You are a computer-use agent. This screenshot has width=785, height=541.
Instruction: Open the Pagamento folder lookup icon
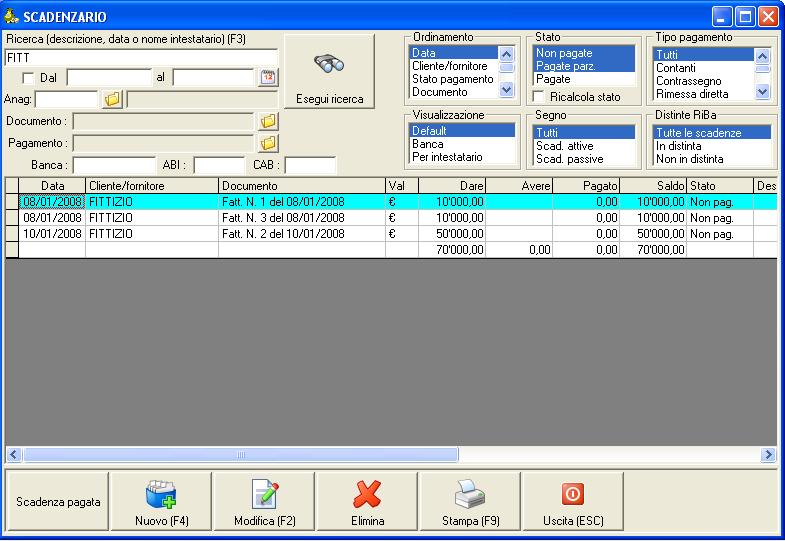click(x=268, y=143)
